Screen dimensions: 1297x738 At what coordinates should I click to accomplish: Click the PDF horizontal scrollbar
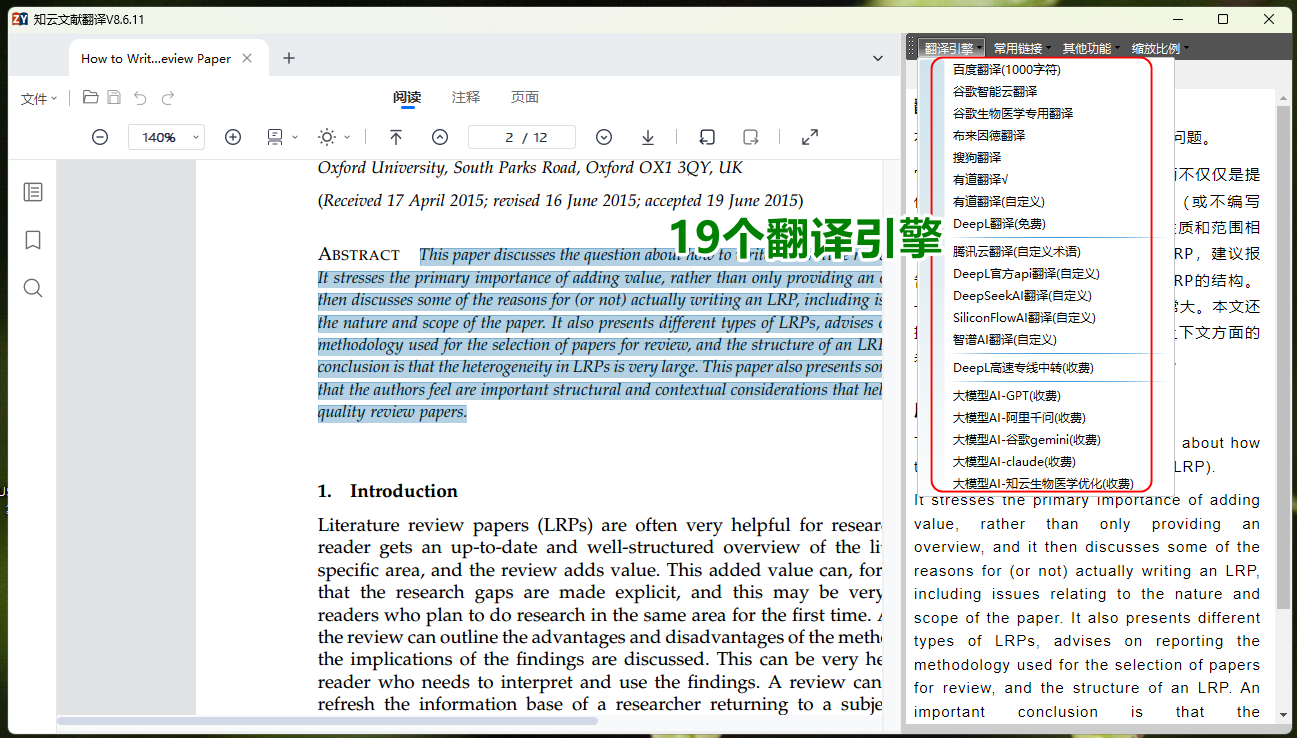pos(327,721)
